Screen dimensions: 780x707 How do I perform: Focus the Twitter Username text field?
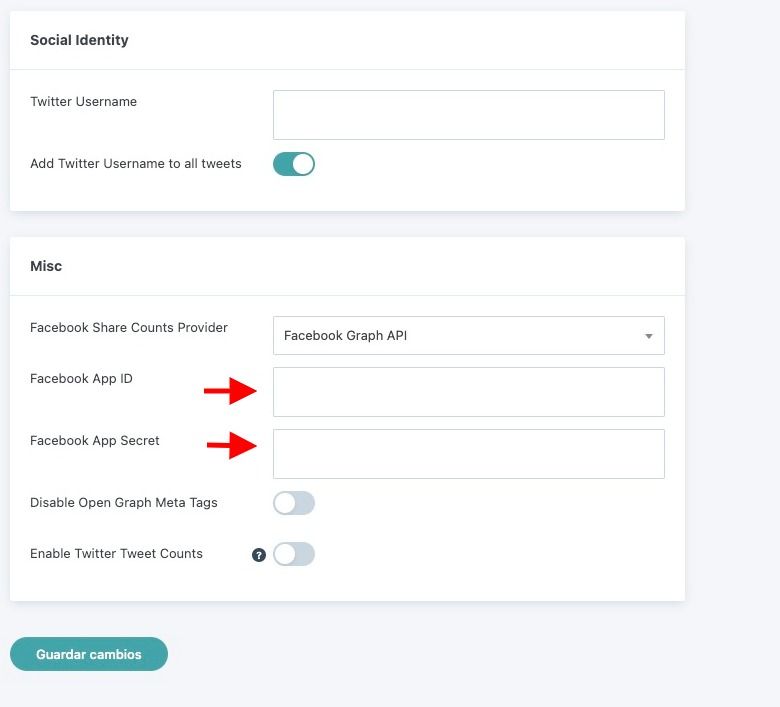(x=469, y=115)
